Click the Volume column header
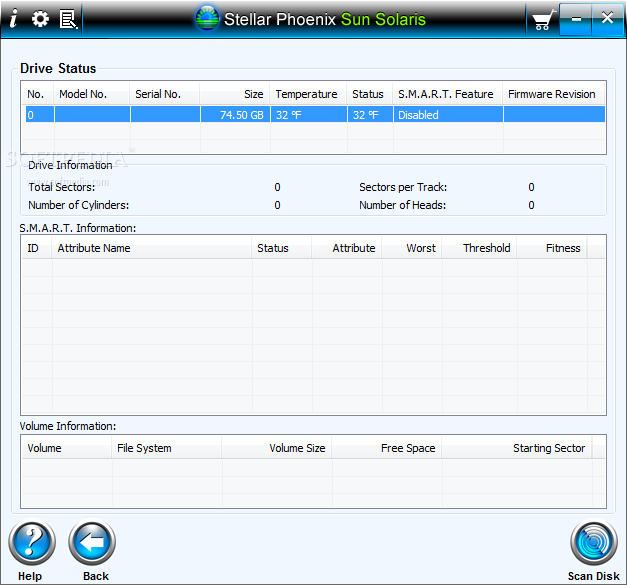627x585 pixels. (x=66, y=448)
